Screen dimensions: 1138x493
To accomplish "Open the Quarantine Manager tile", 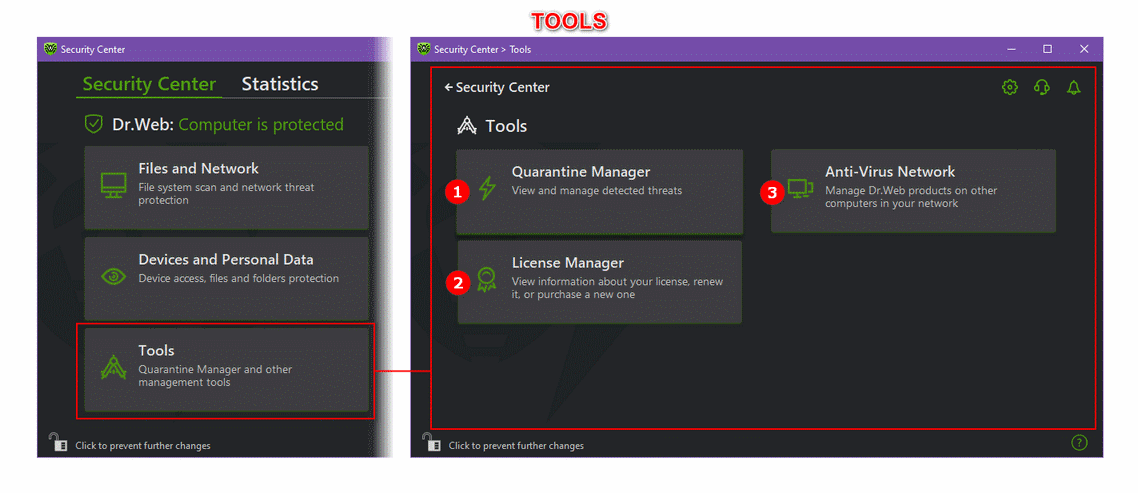I will click(599, 192).
